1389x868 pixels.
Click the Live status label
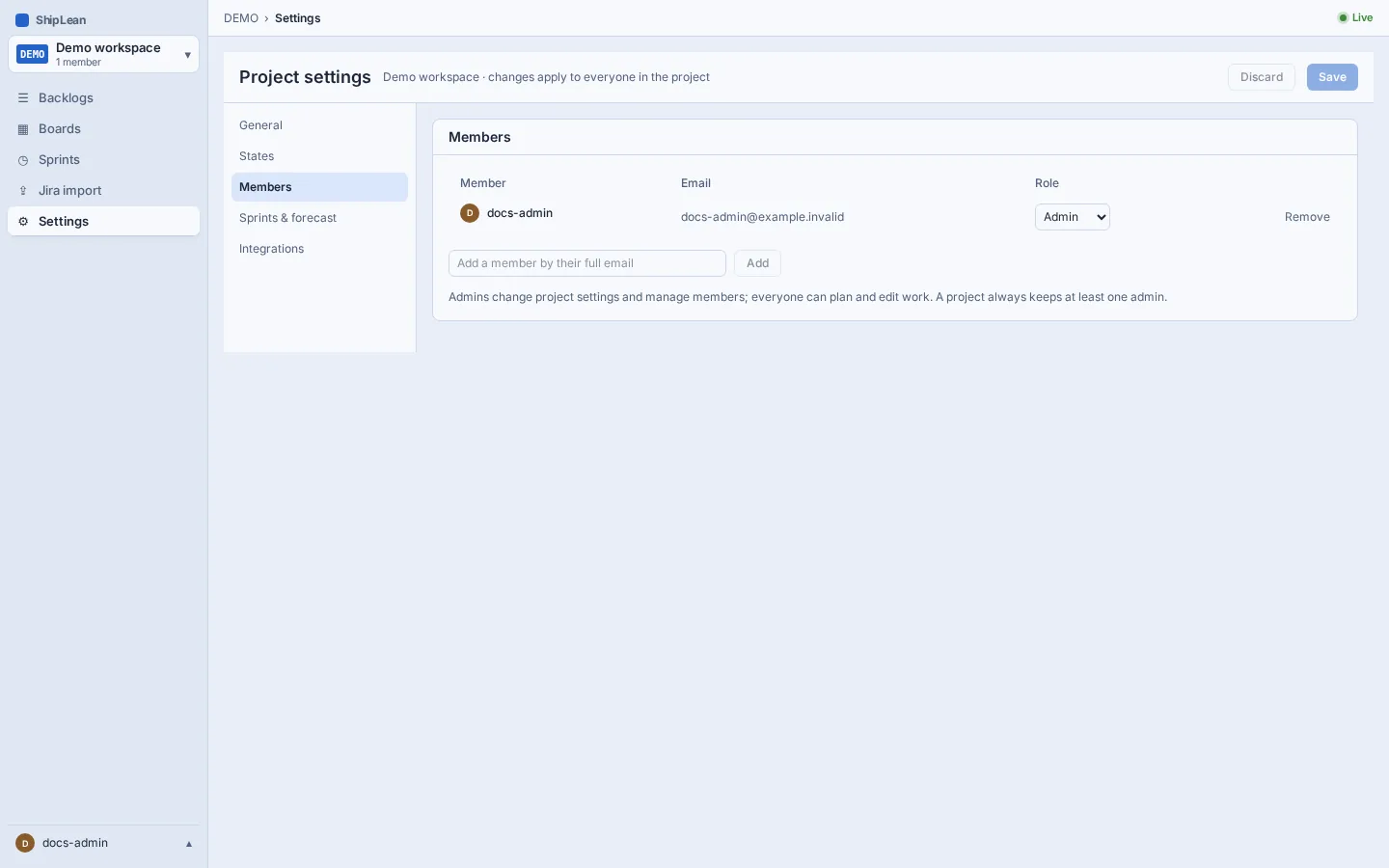click(1362, 18)
